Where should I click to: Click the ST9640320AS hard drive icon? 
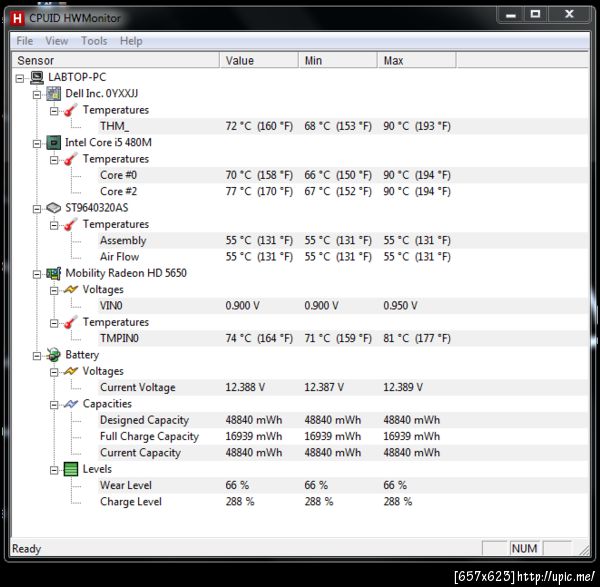[x=54, y=208]
